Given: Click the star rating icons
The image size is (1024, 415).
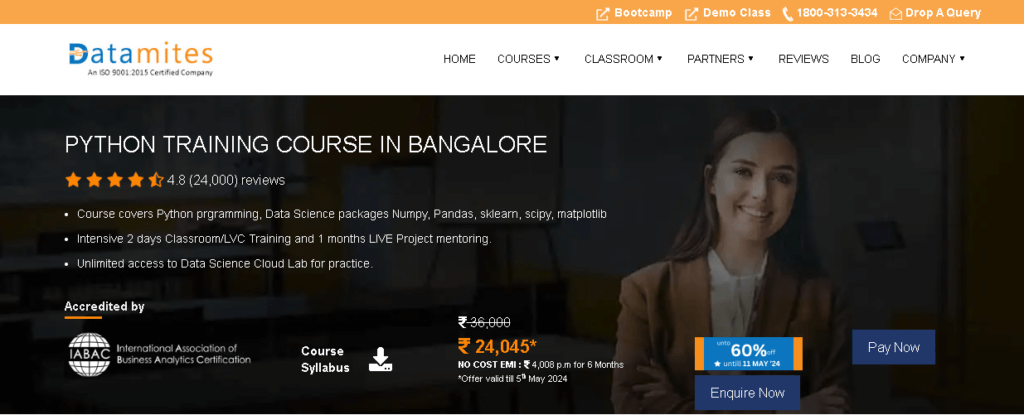Looking at the screenshot, I should [114, 180].
